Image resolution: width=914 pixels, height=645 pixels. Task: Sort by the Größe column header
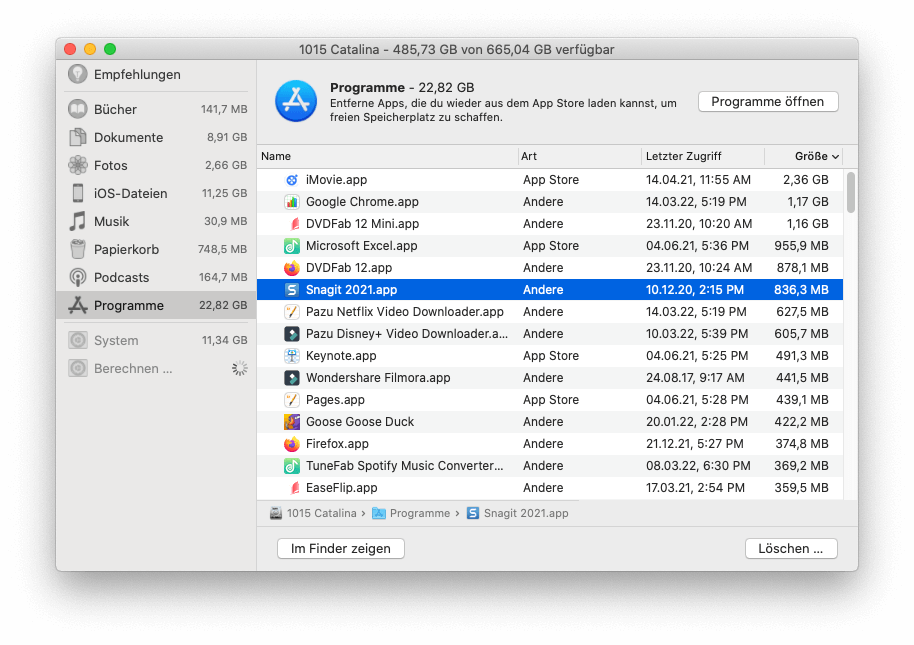803,156
